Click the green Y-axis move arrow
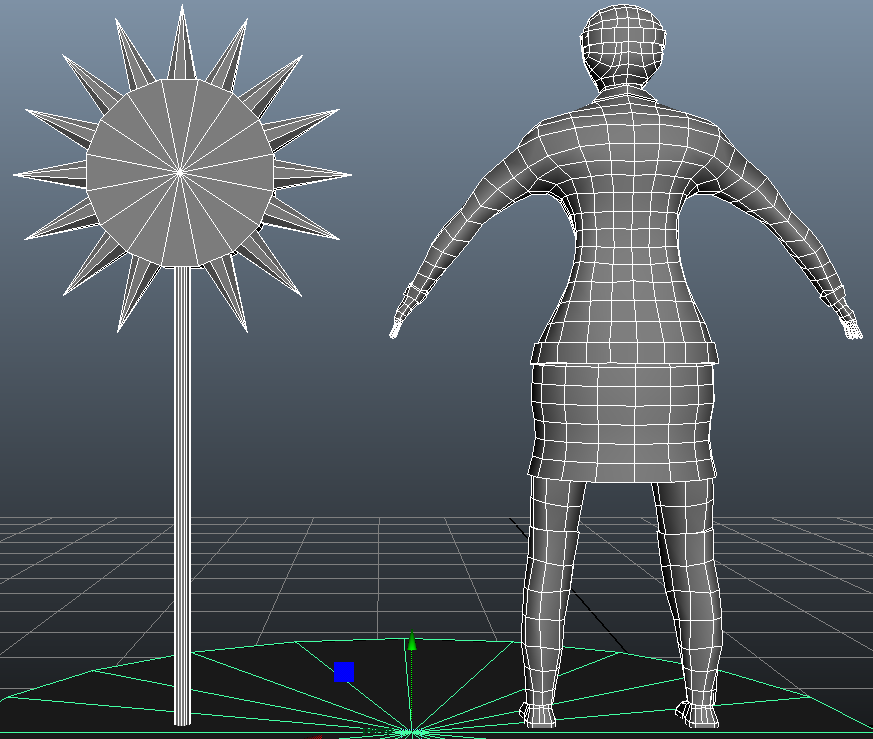 (x=411, y=641)
